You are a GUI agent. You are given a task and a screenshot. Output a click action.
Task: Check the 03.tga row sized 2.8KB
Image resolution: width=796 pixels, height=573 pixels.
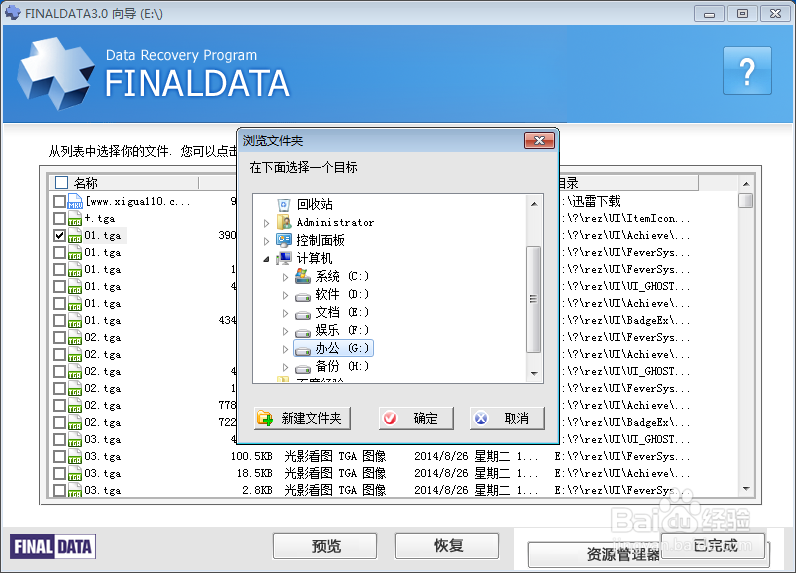(59, 490)
